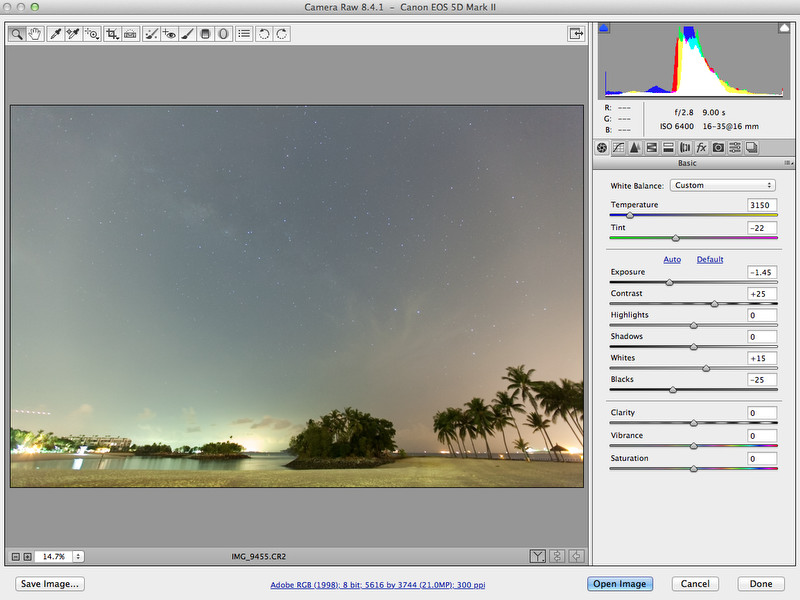Click the zoom out minus button
800x600 pixels.
tap(16, 557)
